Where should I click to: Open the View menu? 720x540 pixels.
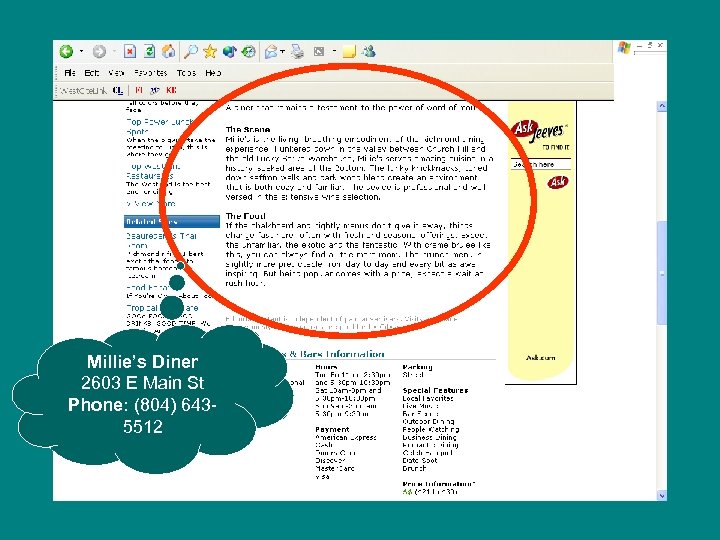(116, 73)
